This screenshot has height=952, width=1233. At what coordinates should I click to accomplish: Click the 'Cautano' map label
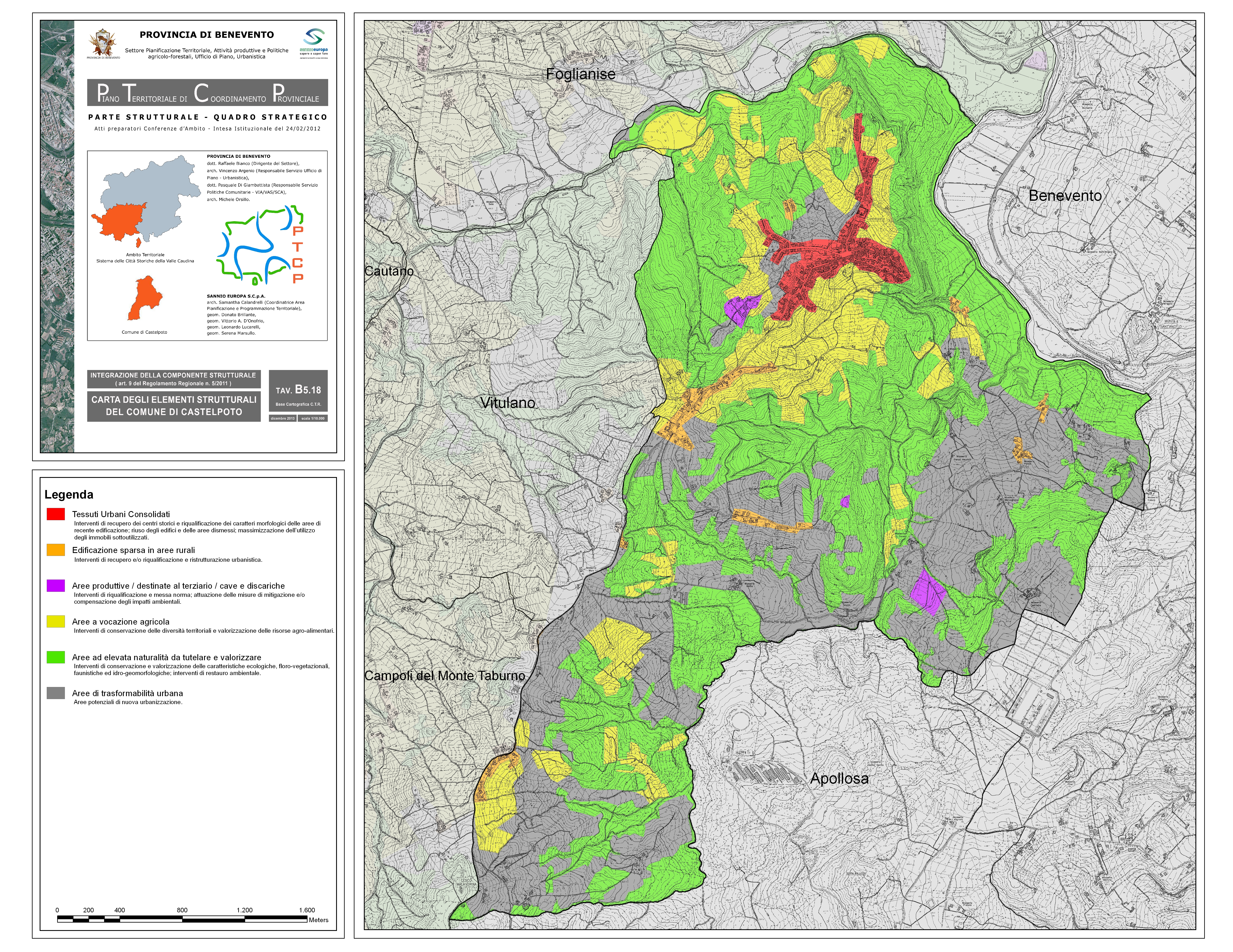point(389,271)
